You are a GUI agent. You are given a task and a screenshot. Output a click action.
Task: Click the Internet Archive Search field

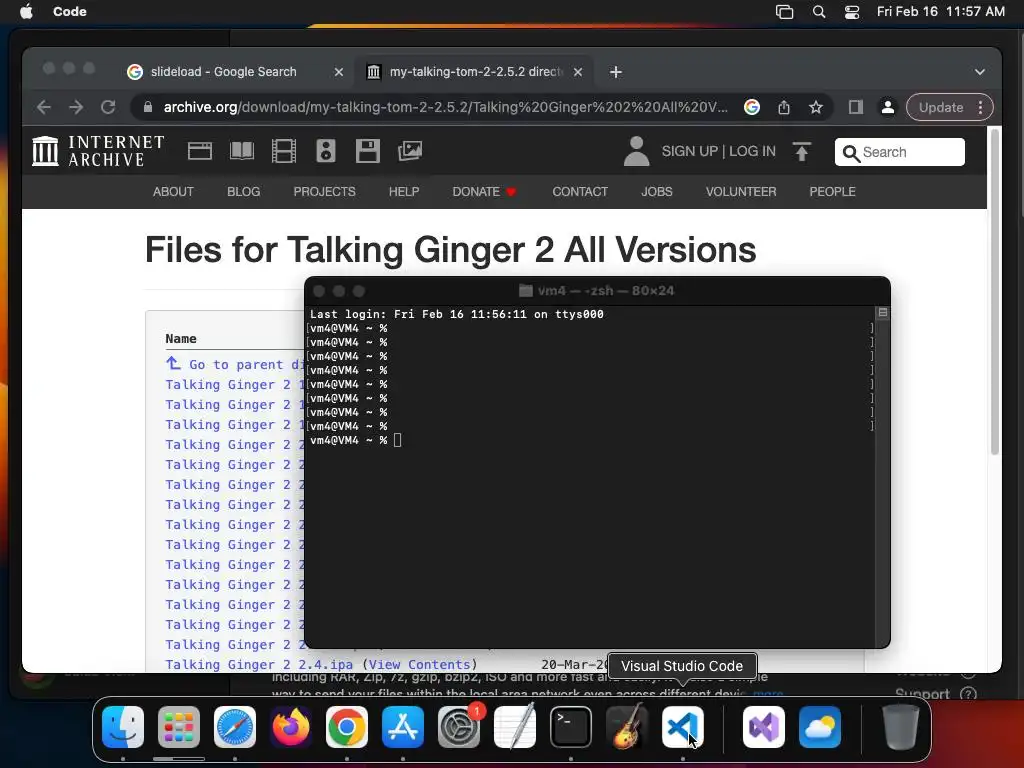899,152
